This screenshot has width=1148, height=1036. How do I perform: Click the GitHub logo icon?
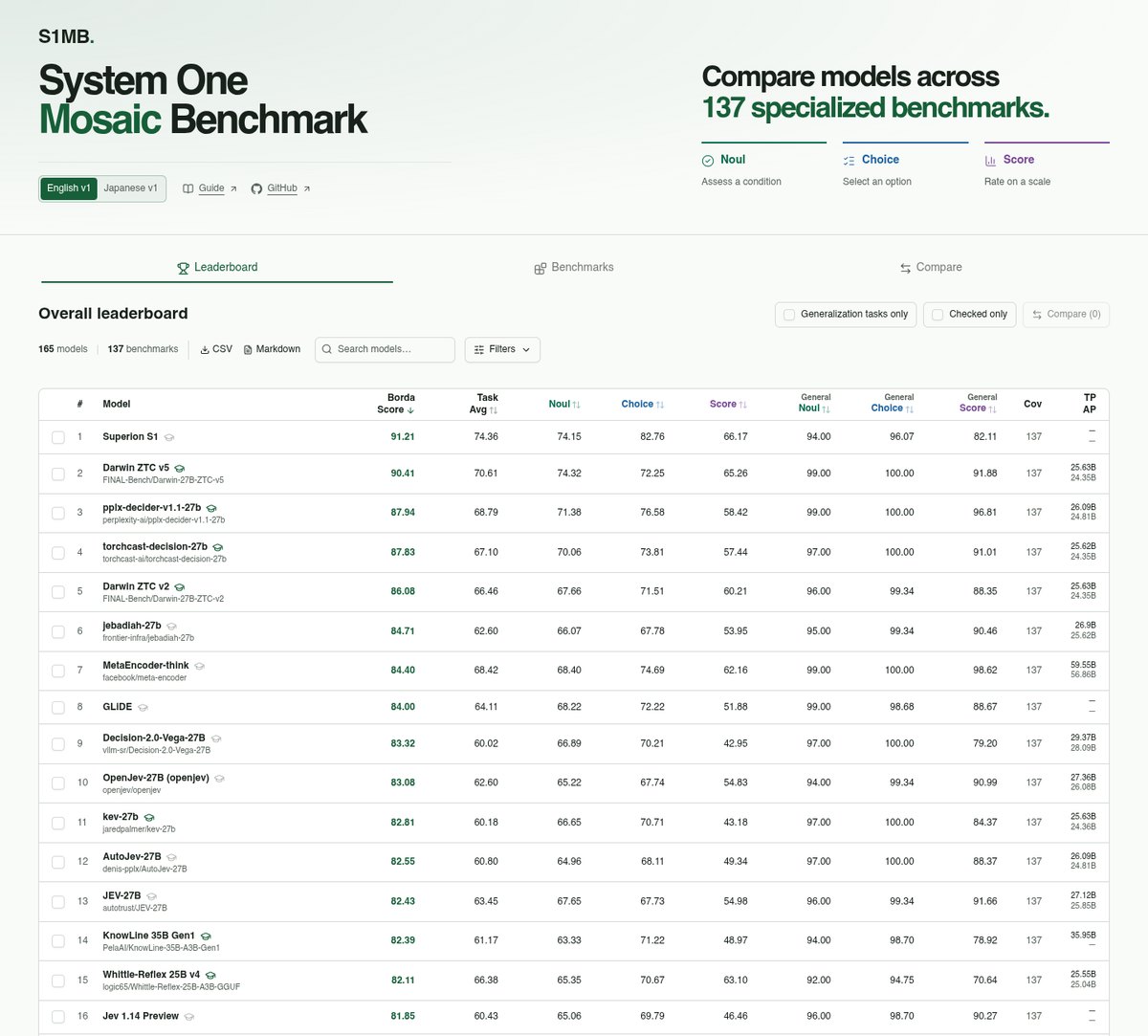click(x=256, y=188)
